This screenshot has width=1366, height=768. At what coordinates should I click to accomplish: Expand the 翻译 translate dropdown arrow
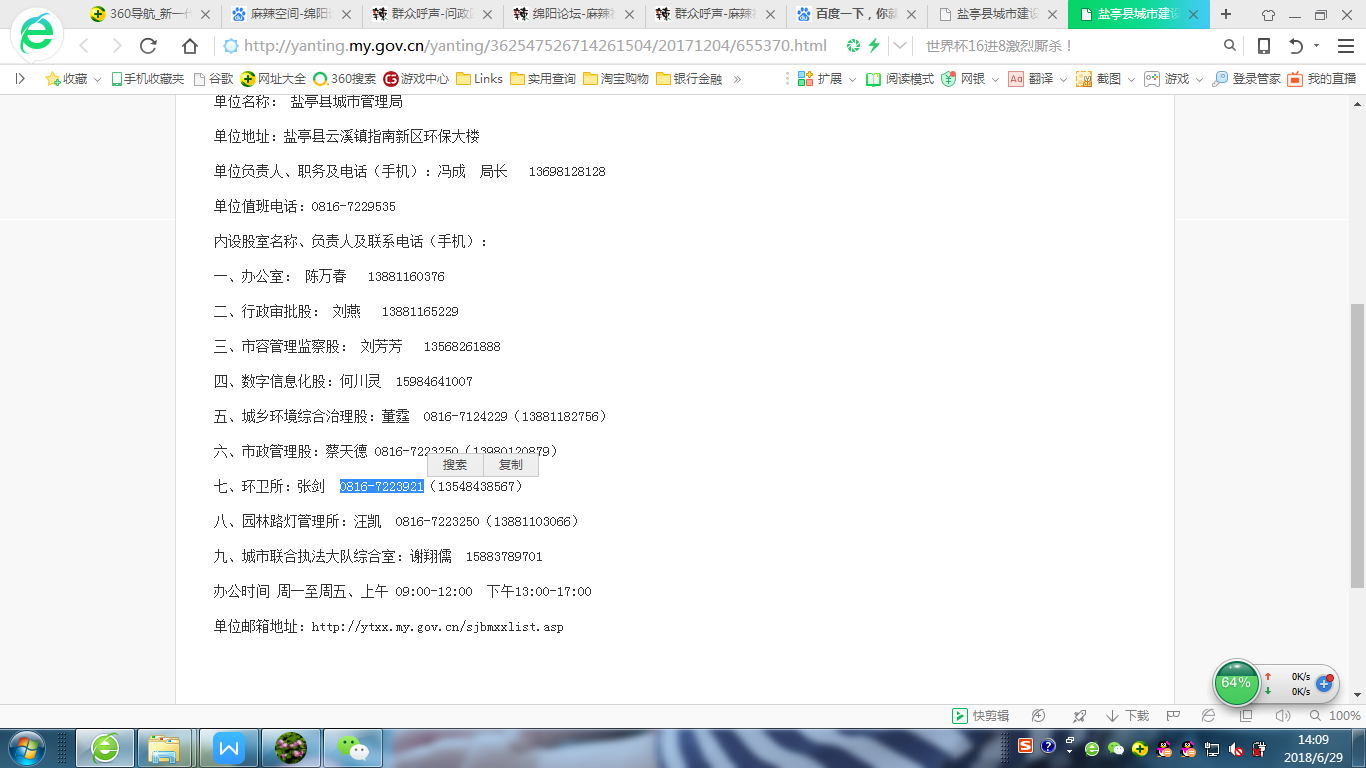tap(1063, 79)
